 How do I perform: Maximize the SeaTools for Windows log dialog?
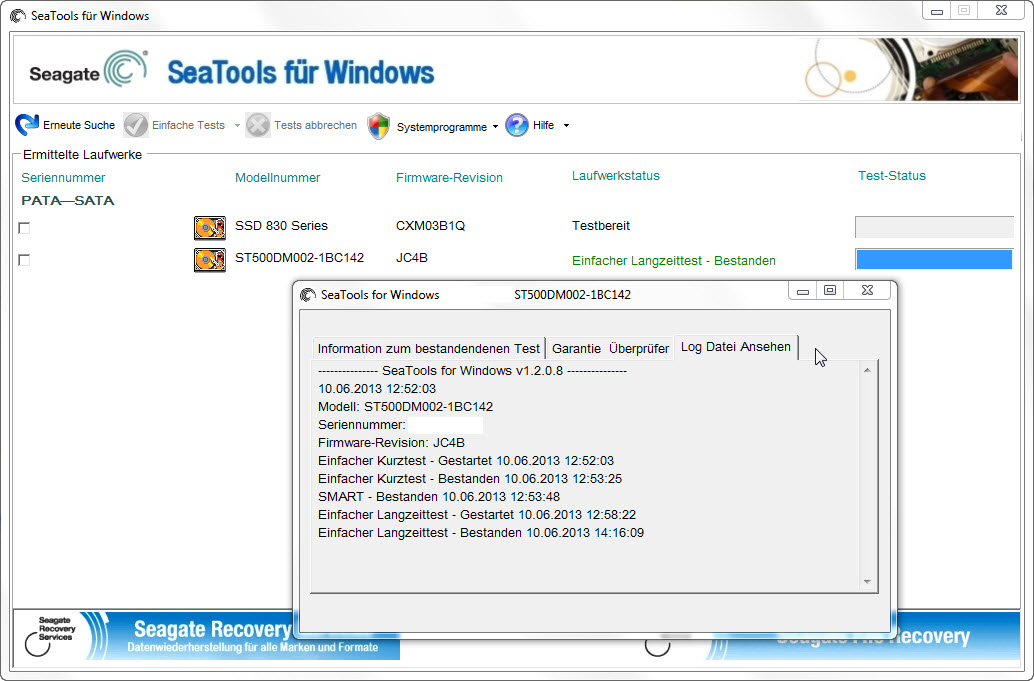(x=830, y=291)
